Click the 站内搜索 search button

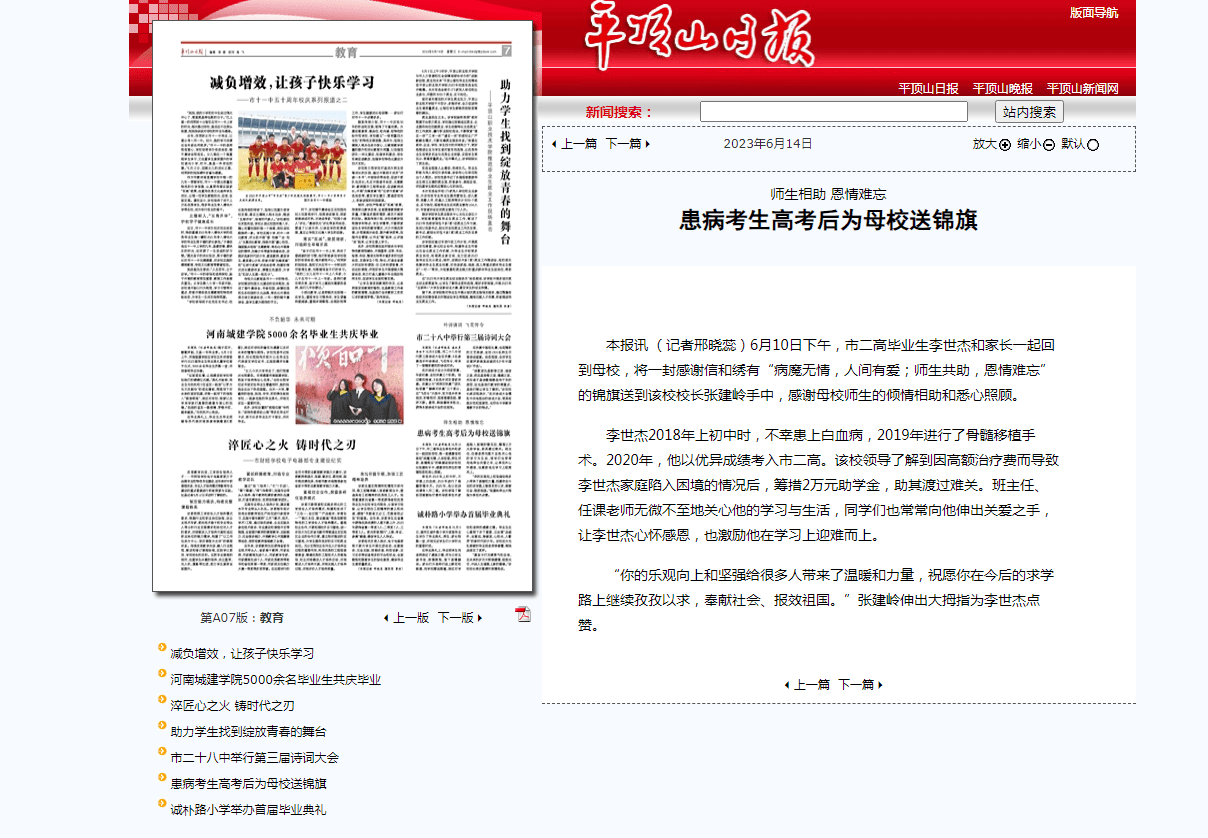(1029, 112)
